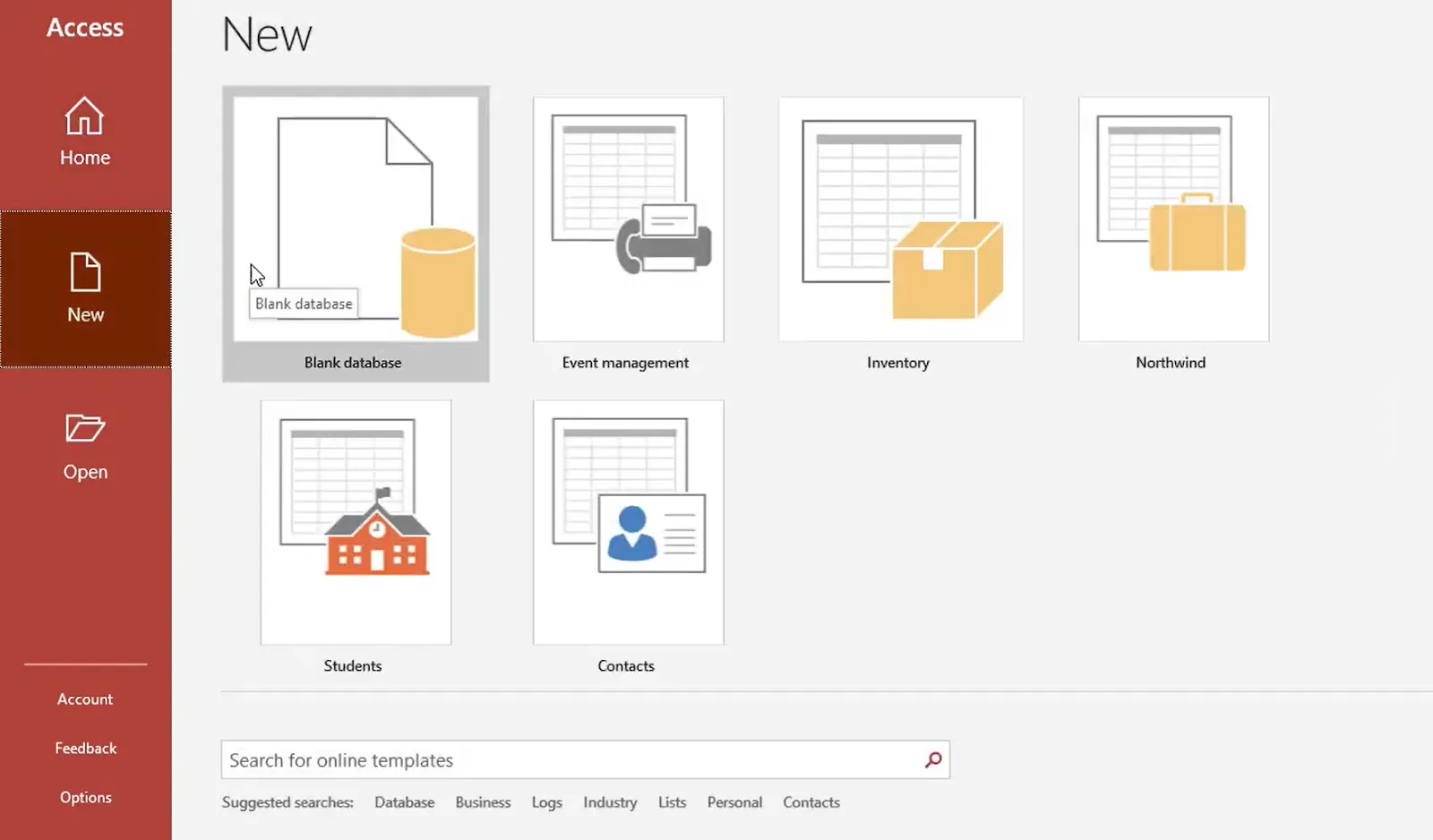The image size is (1433, 840).
Task: Click the Personal suggested search link
Action: (x=734, y=802)
